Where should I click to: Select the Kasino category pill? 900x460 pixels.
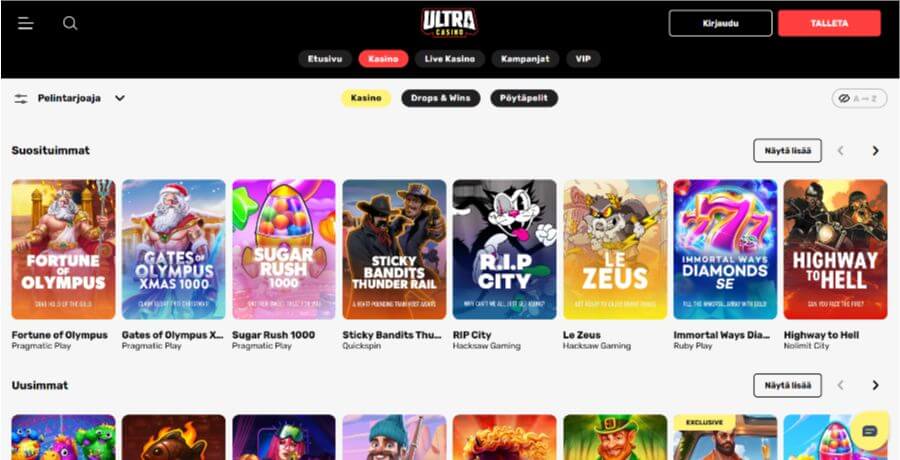(x=366, y=98)
